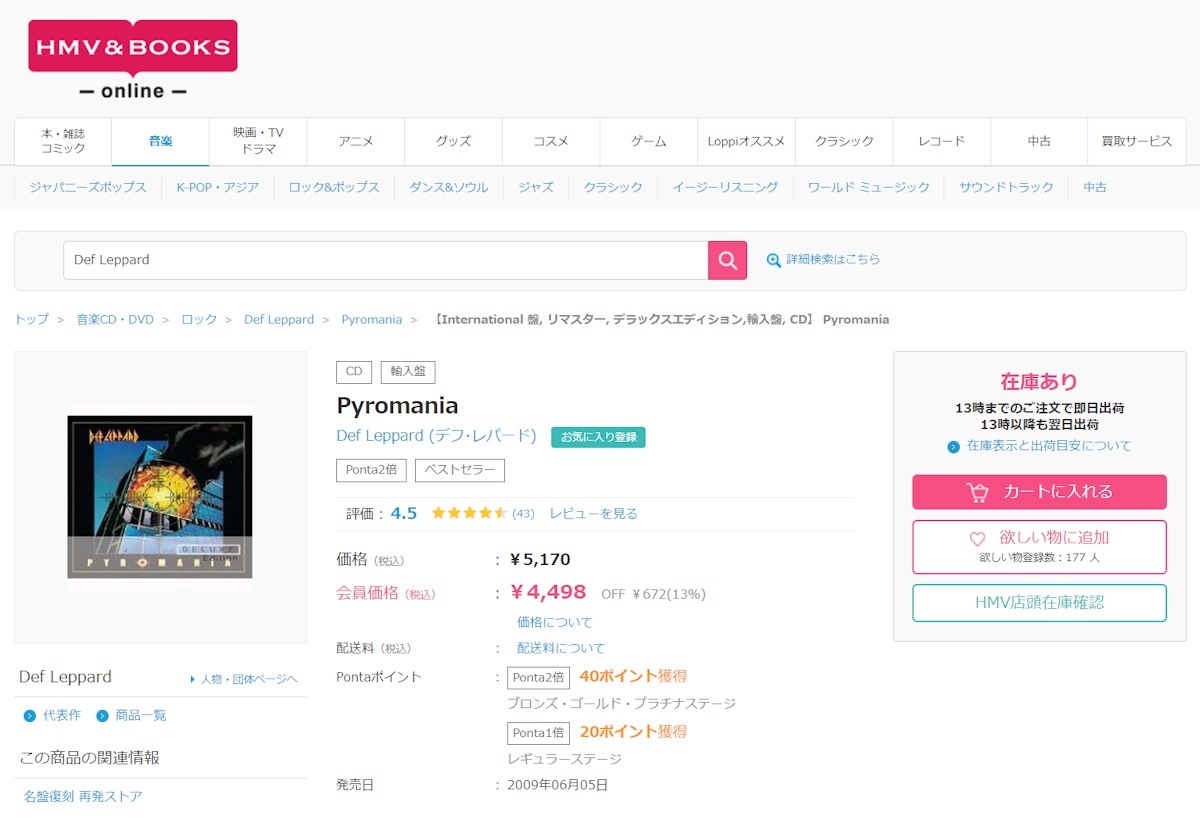This screenshot has height=820, width=1200.
Task: Open the ロック breadcrumb
Action: click(x=199, y=320)
